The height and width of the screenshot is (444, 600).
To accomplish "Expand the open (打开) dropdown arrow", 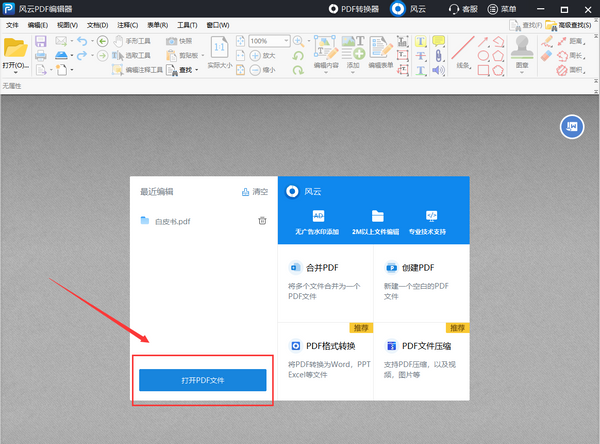I will pyautogui.click(x=16, y=72).
